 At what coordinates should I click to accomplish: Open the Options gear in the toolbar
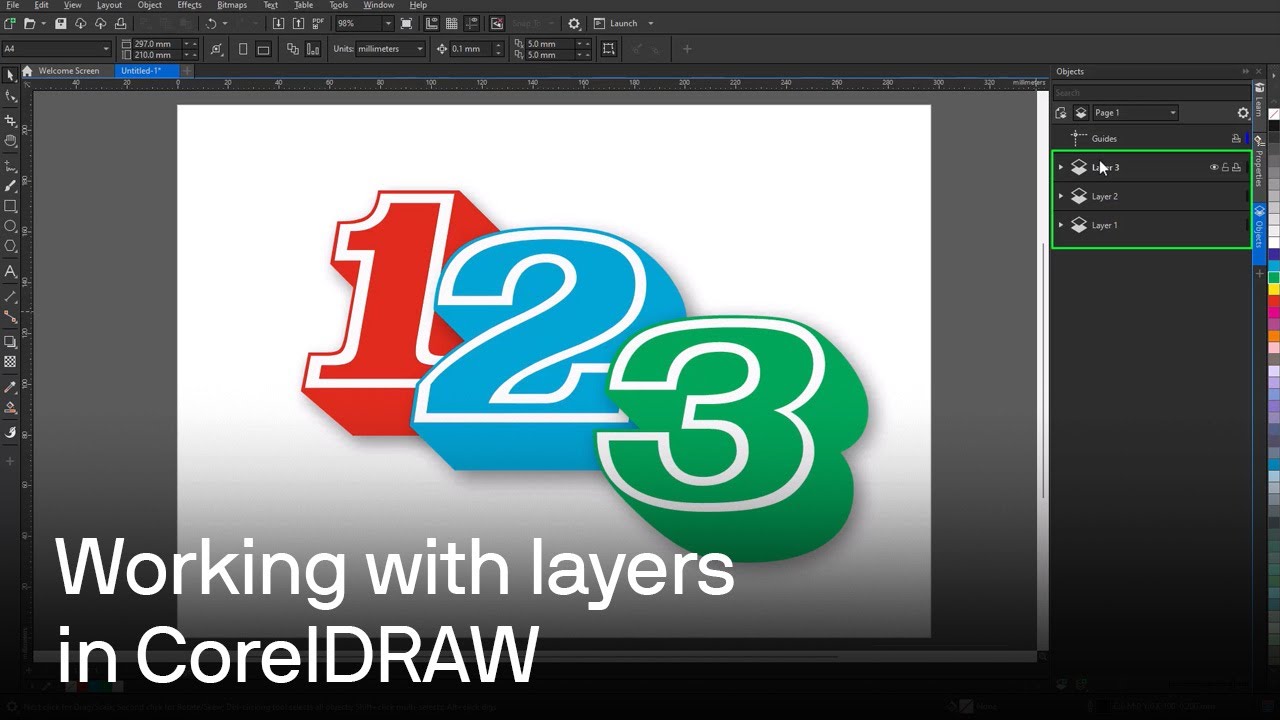coord(574,23)
